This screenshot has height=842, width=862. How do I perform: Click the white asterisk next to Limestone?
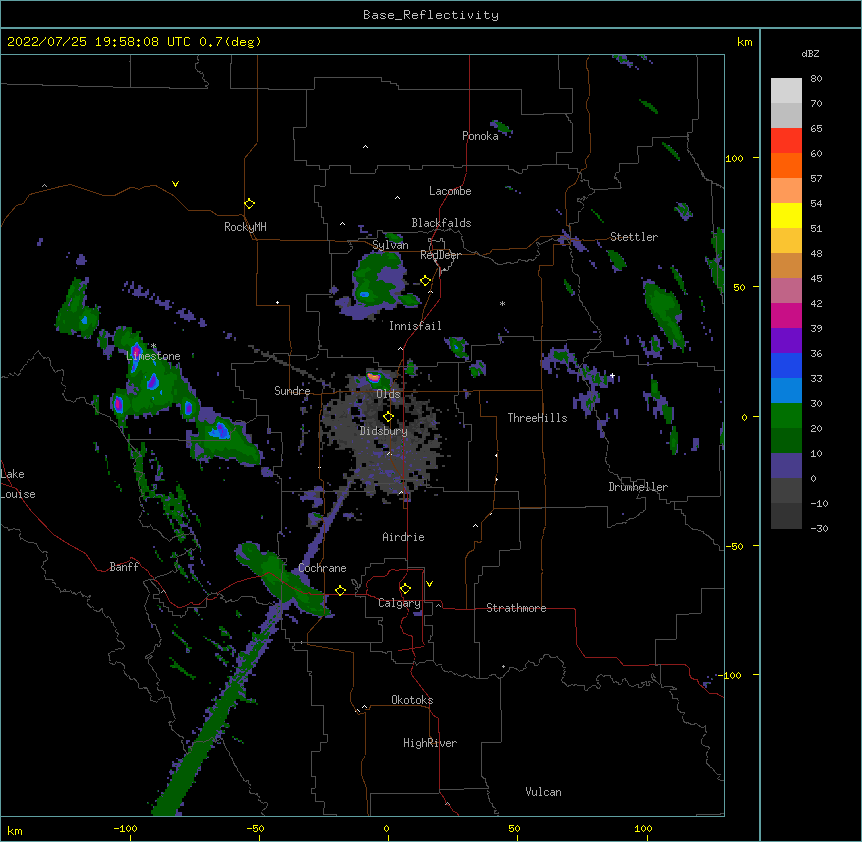[154, 346]
